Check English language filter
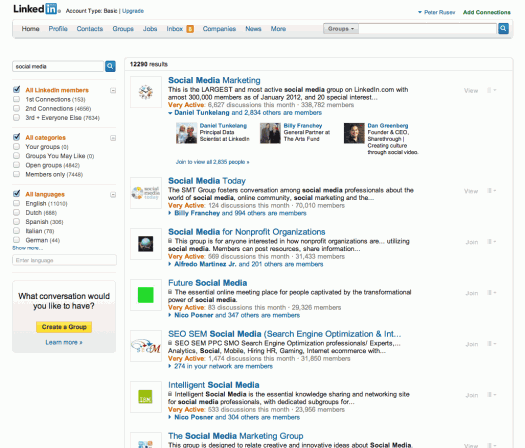The width and height of the screenshot is (525, 448). (x=16, y=203)
